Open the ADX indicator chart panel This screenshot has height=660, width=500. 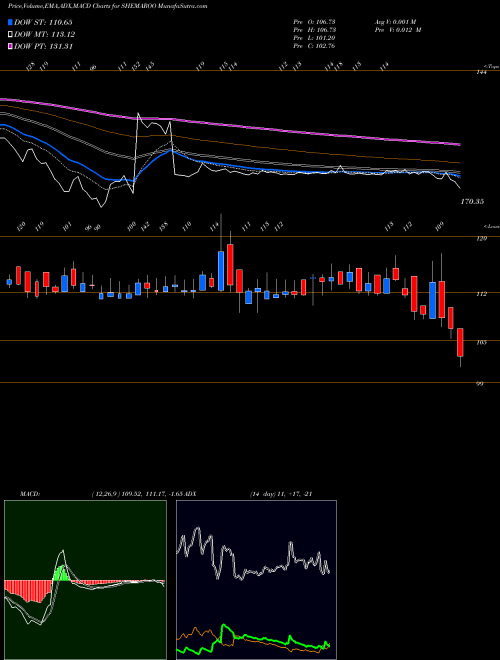(256, 580)
